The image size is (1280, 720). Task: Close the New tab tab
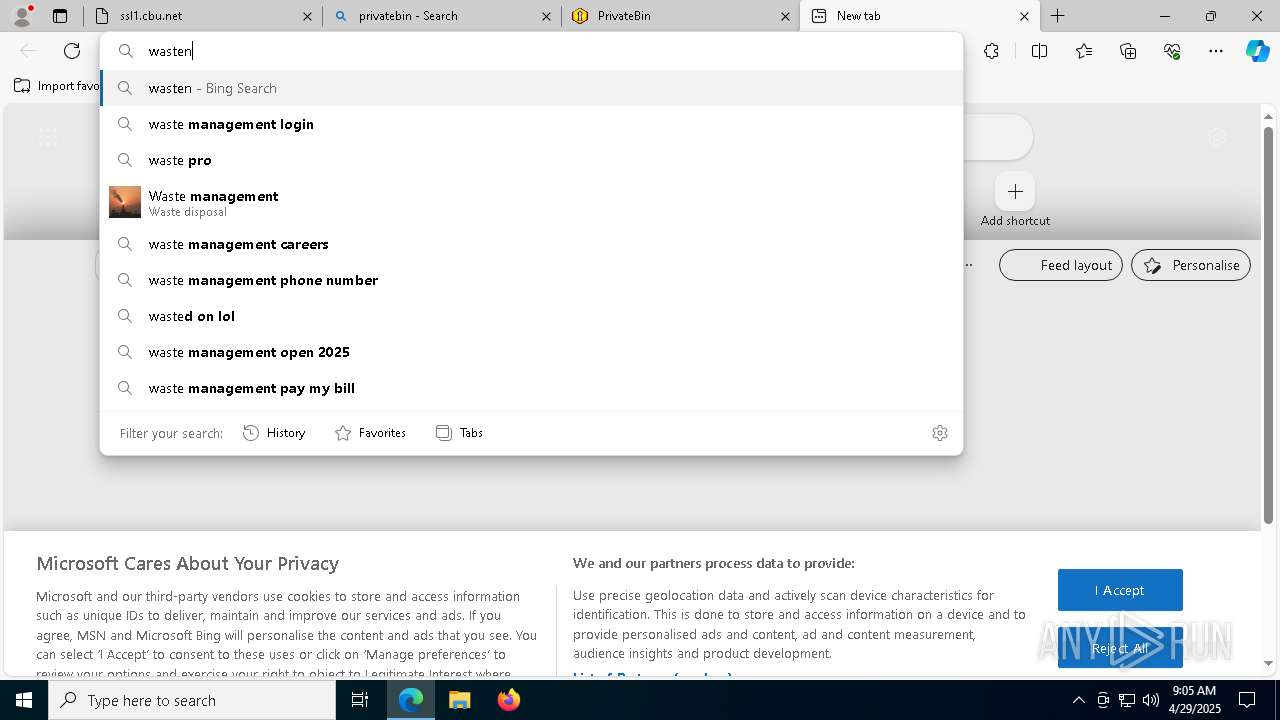point(1024,16)
